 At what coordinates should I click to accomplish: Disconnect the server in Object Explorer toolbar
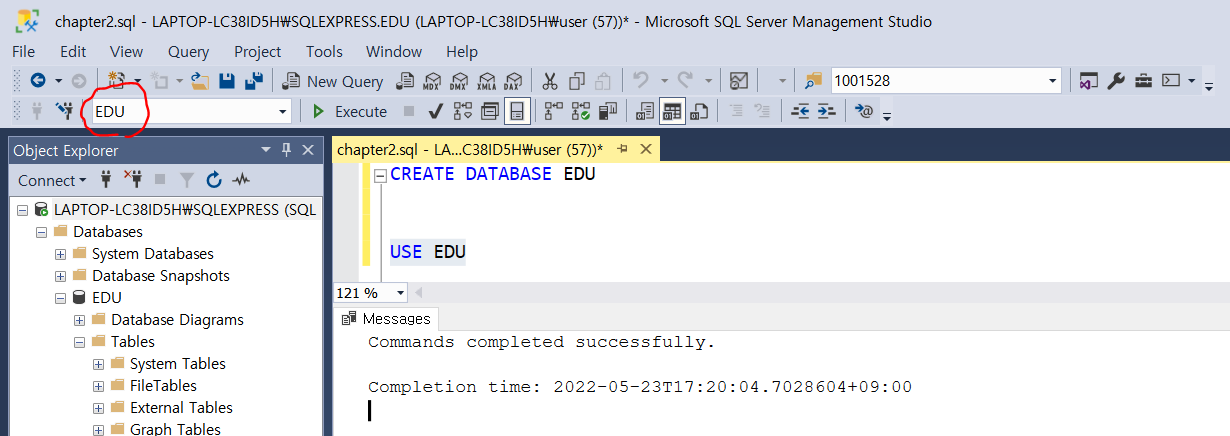(x=133, y=180)
